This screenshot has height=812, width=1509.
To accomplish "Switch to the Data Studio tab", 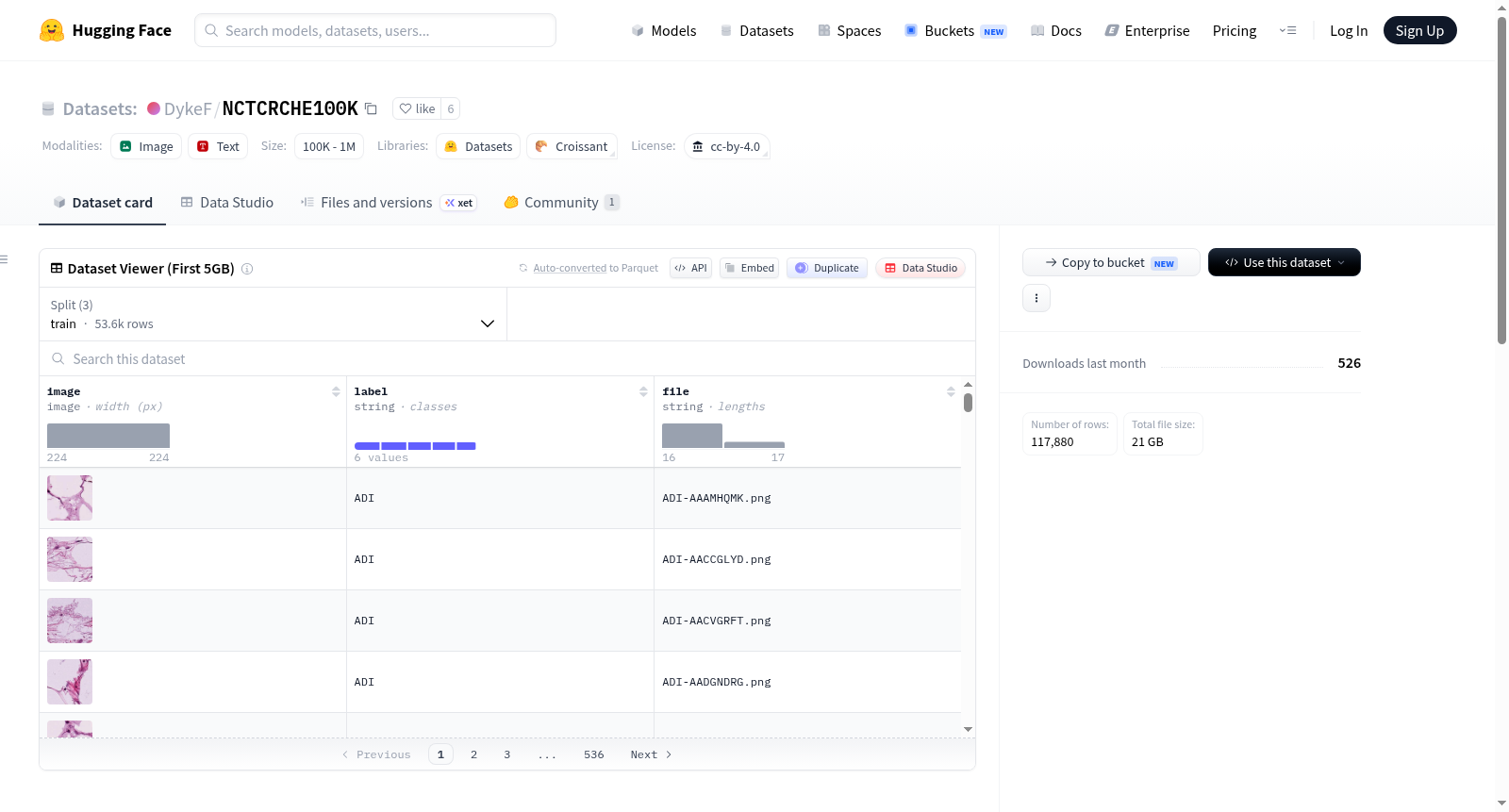I will [227, 202].
